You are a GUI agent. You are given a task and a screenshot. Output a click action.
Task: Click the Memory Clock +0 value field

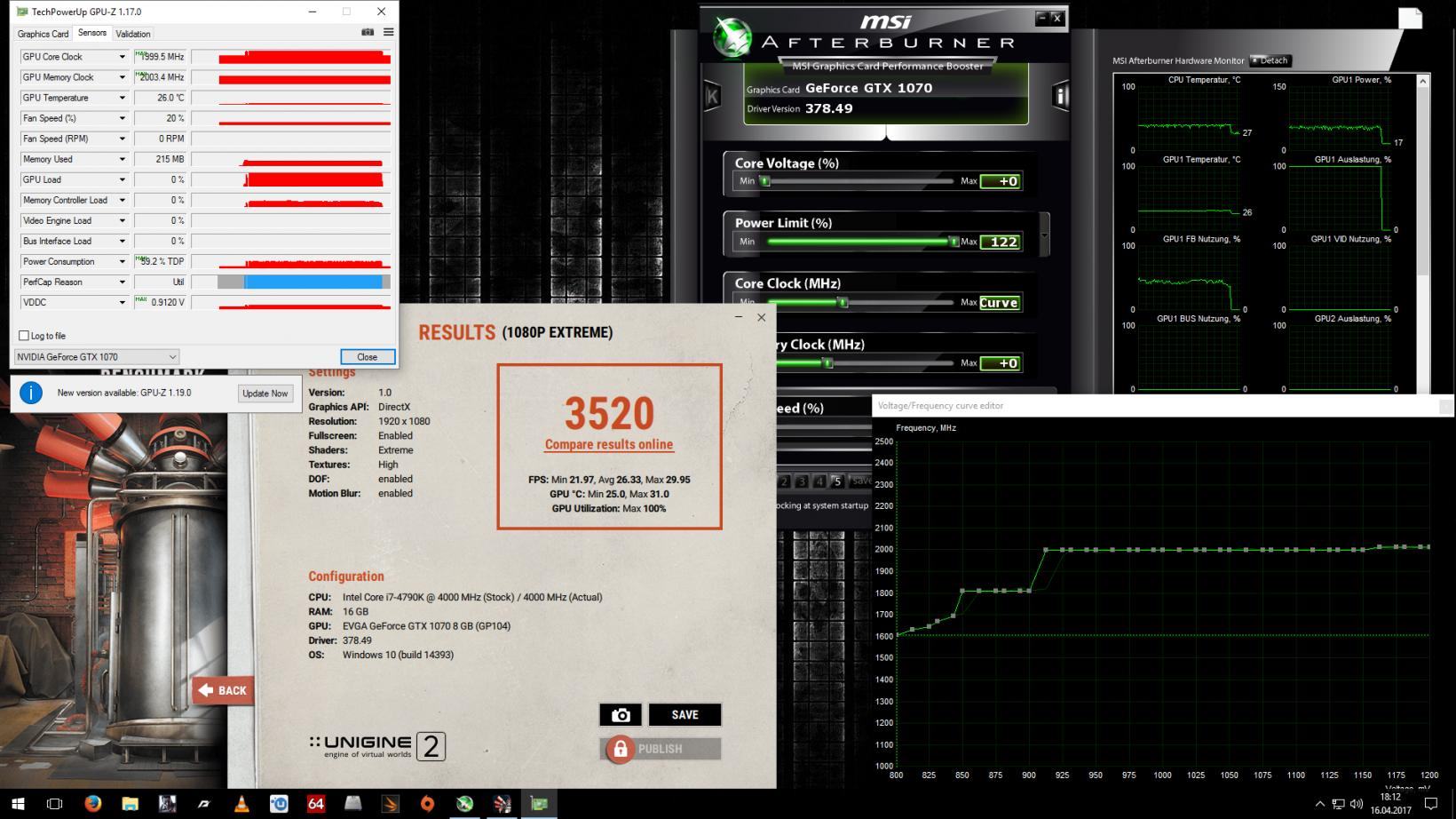(1000, 363)
